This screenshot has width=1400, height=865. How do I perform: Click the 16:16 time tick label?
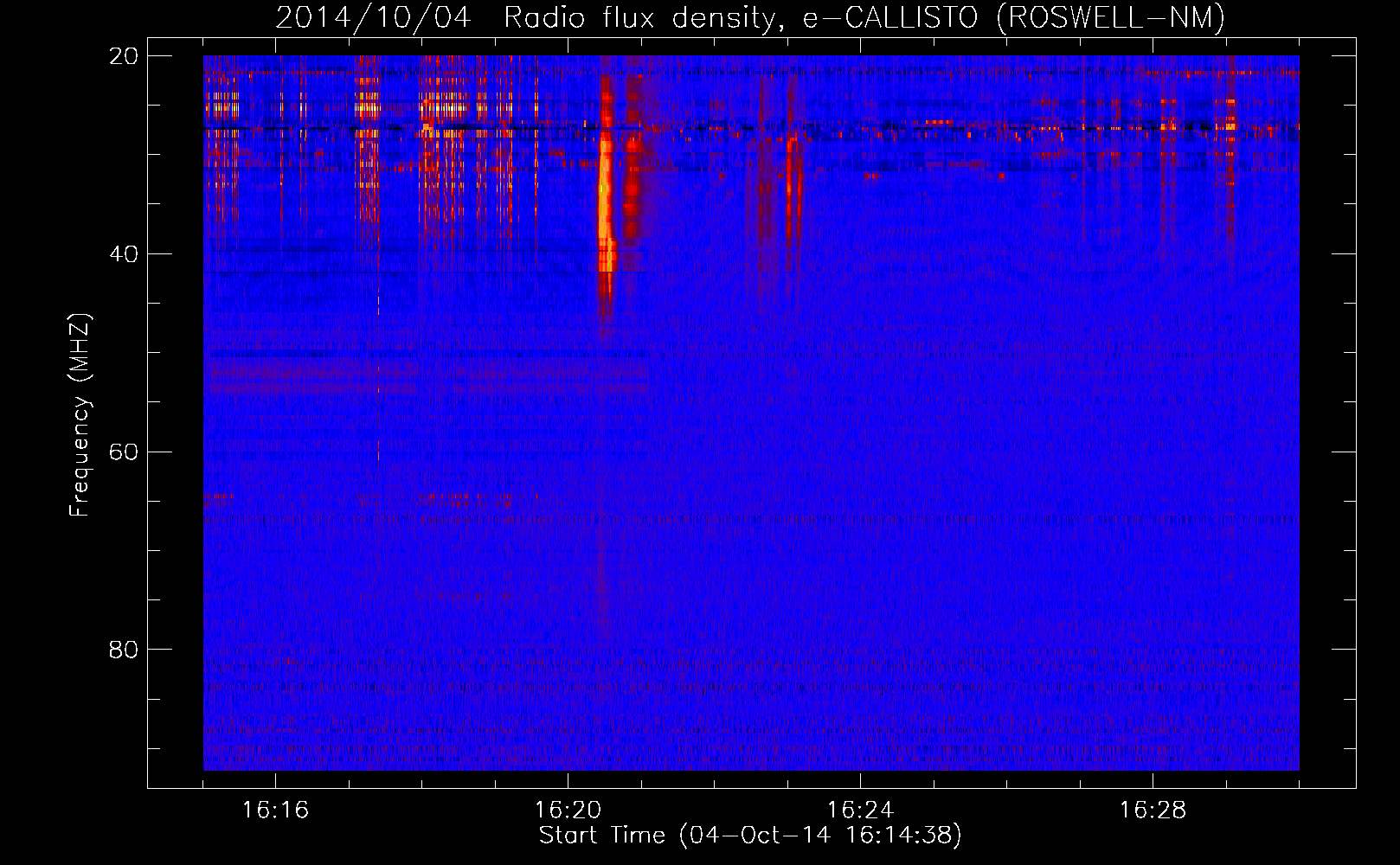[275, 810]
